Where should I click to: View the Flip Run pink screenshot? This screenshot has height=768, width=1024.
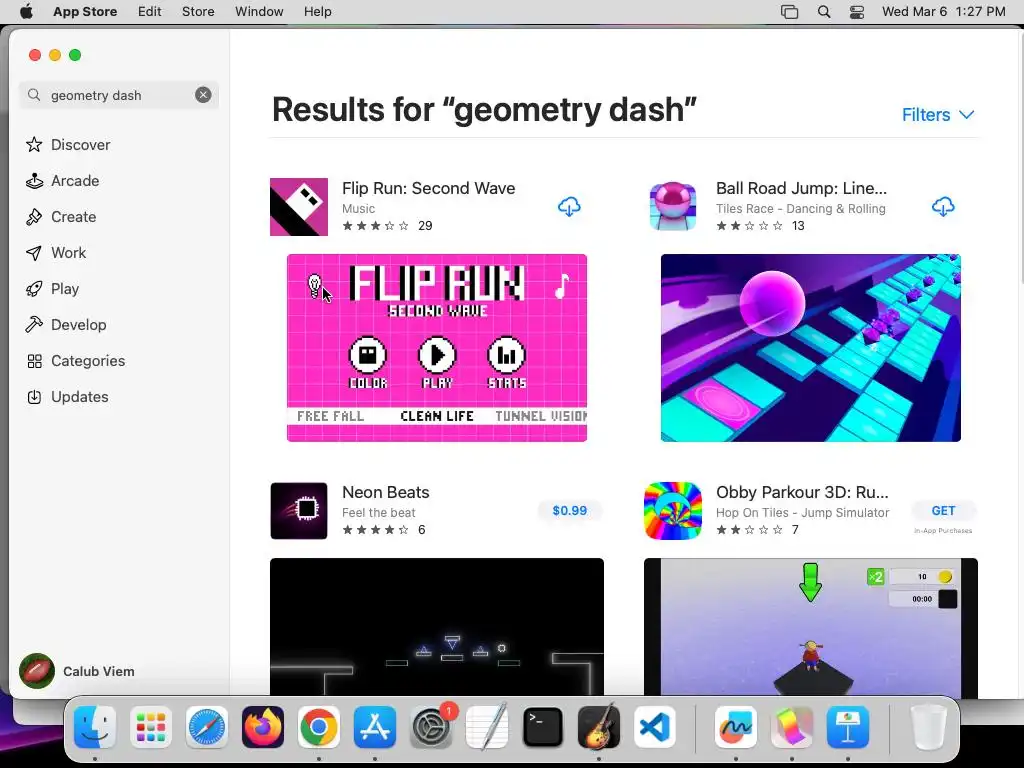click(437, 347)
